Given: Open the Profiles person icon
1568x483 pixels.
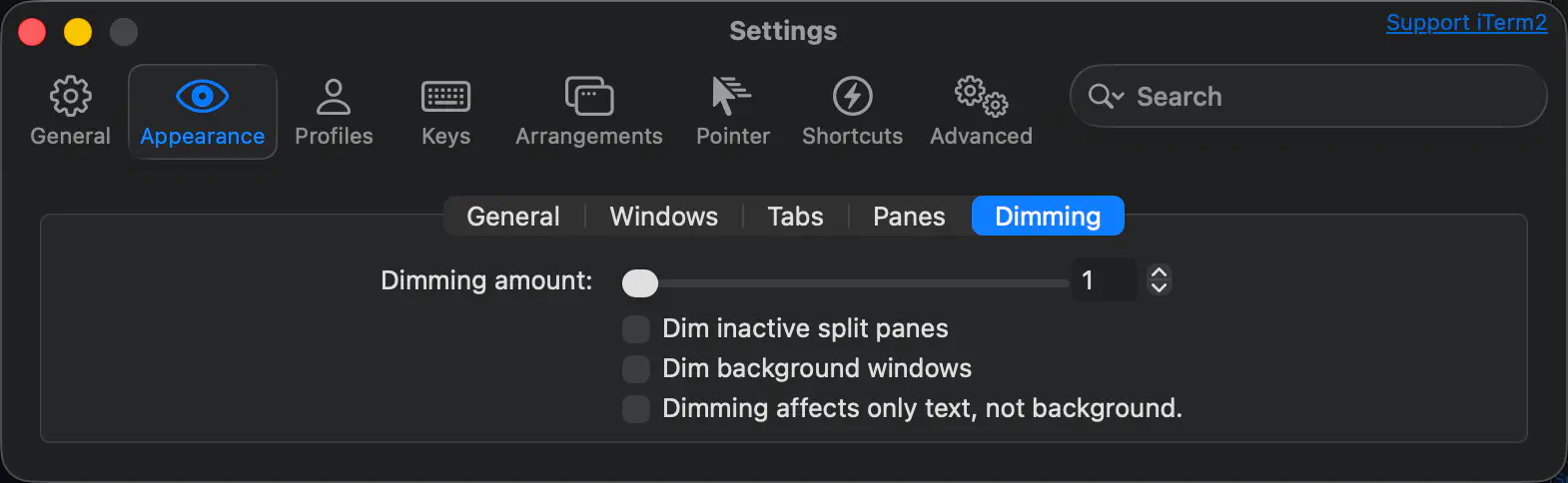Looking at the screenshot, I should (x=334, y=97).
